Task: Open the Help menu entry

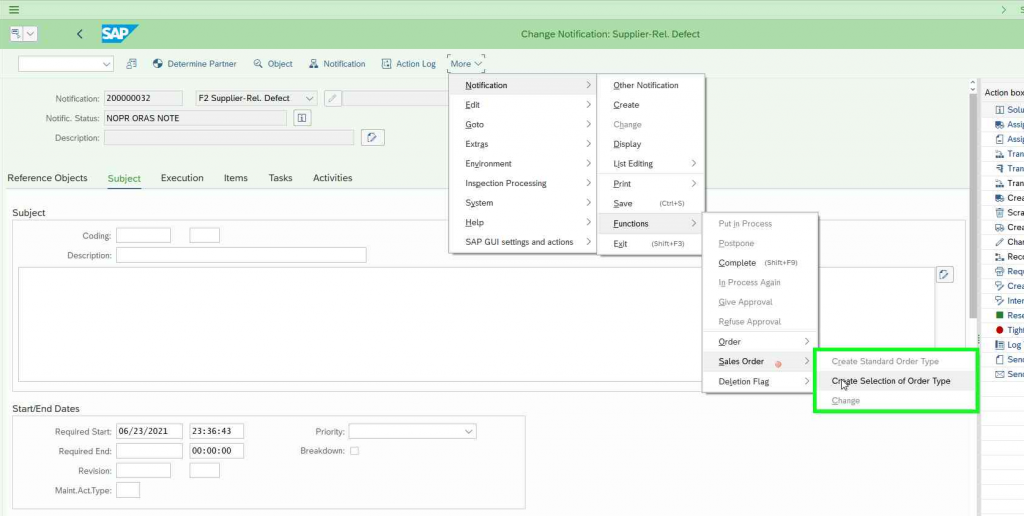Action: (x=522, y=222)
